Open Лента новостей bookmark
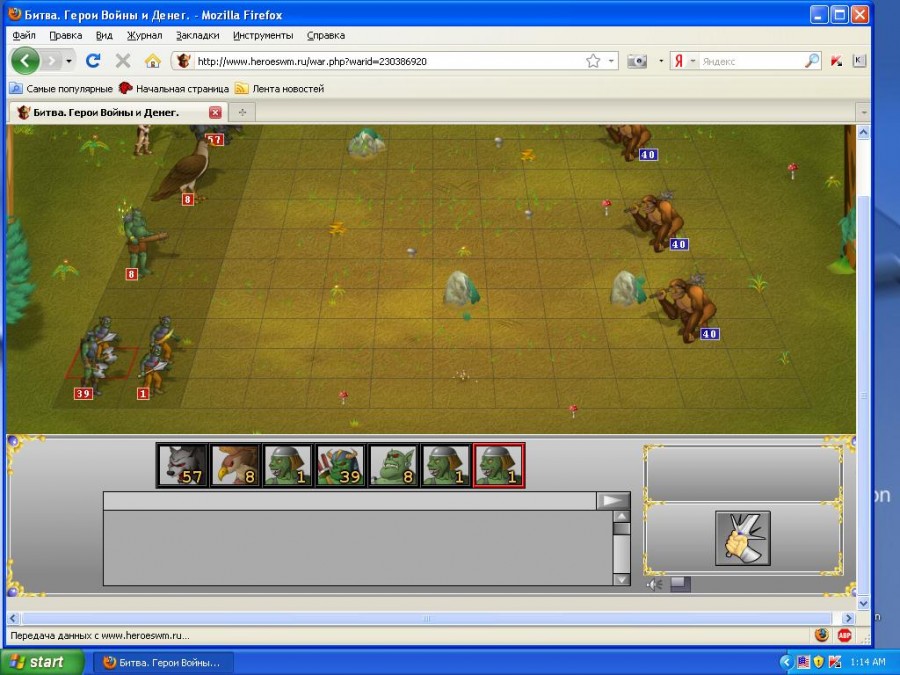 click(x=280, y=89)
